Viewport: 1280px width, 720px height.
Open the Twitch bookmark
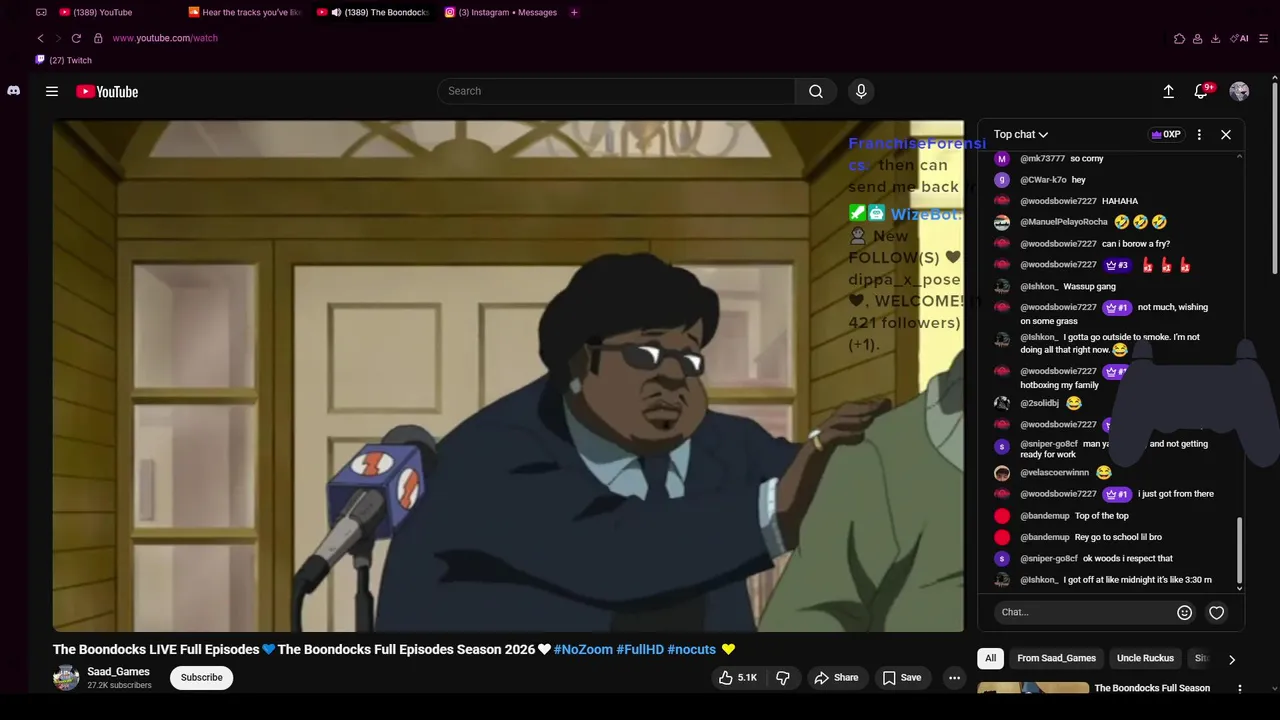64,60
